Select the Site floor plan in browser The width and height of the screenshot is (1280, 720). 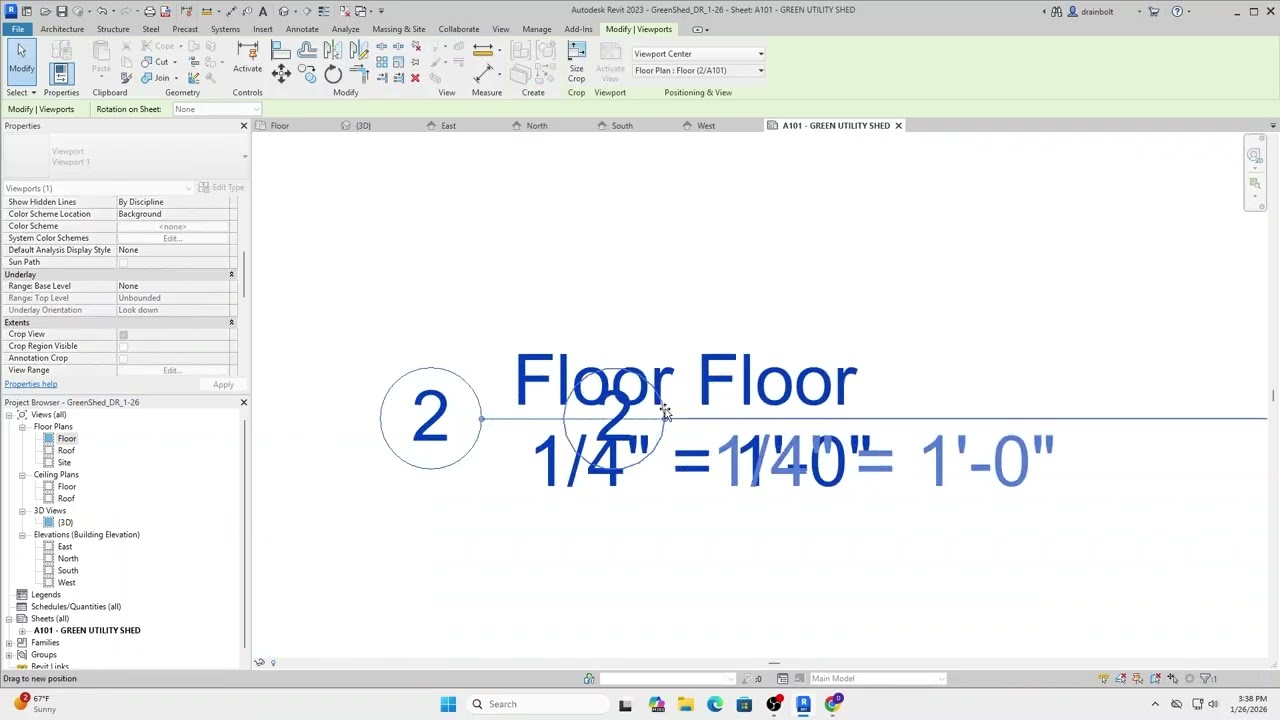[x=64, y=463]
